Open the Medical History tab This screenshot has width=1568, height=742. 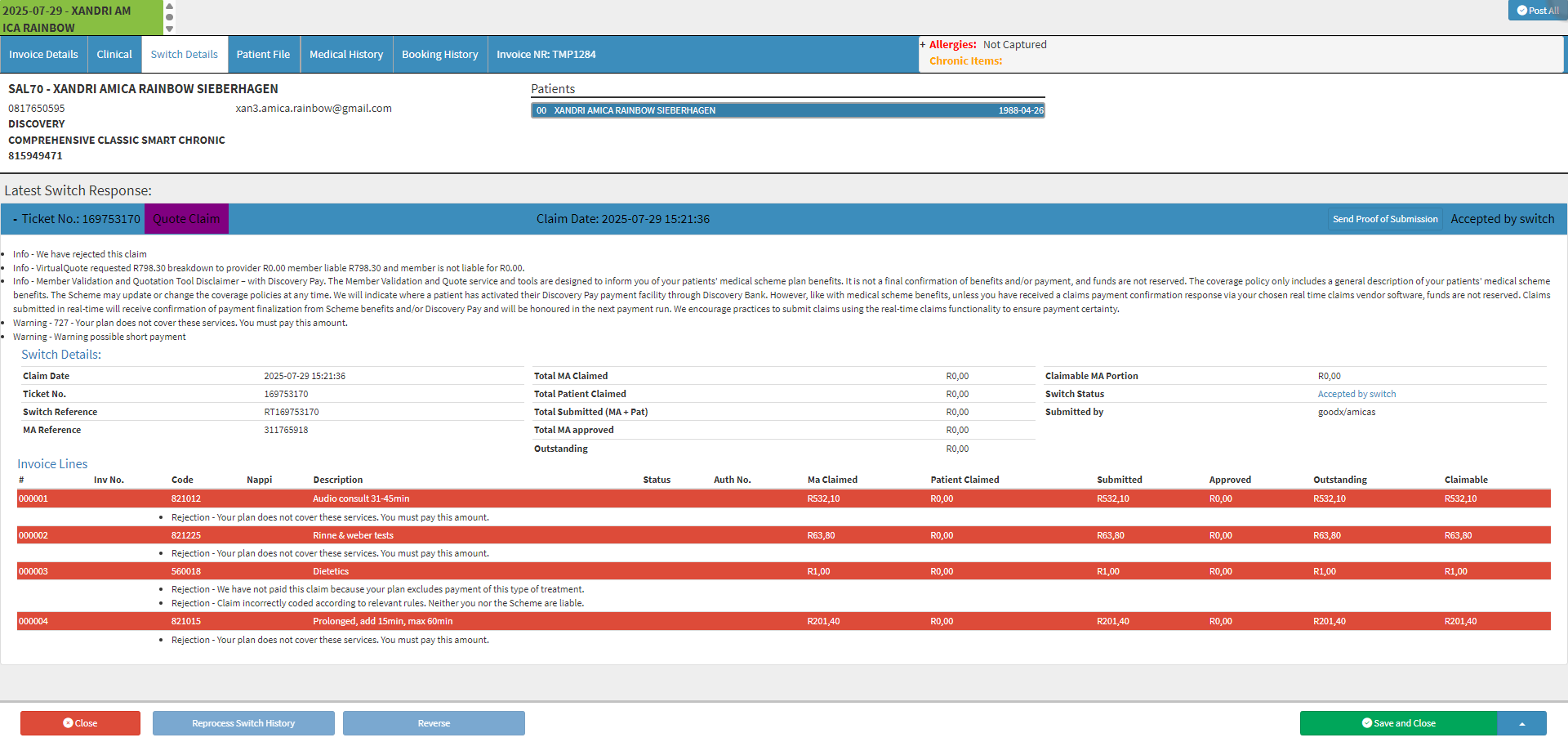pos(346,55)
